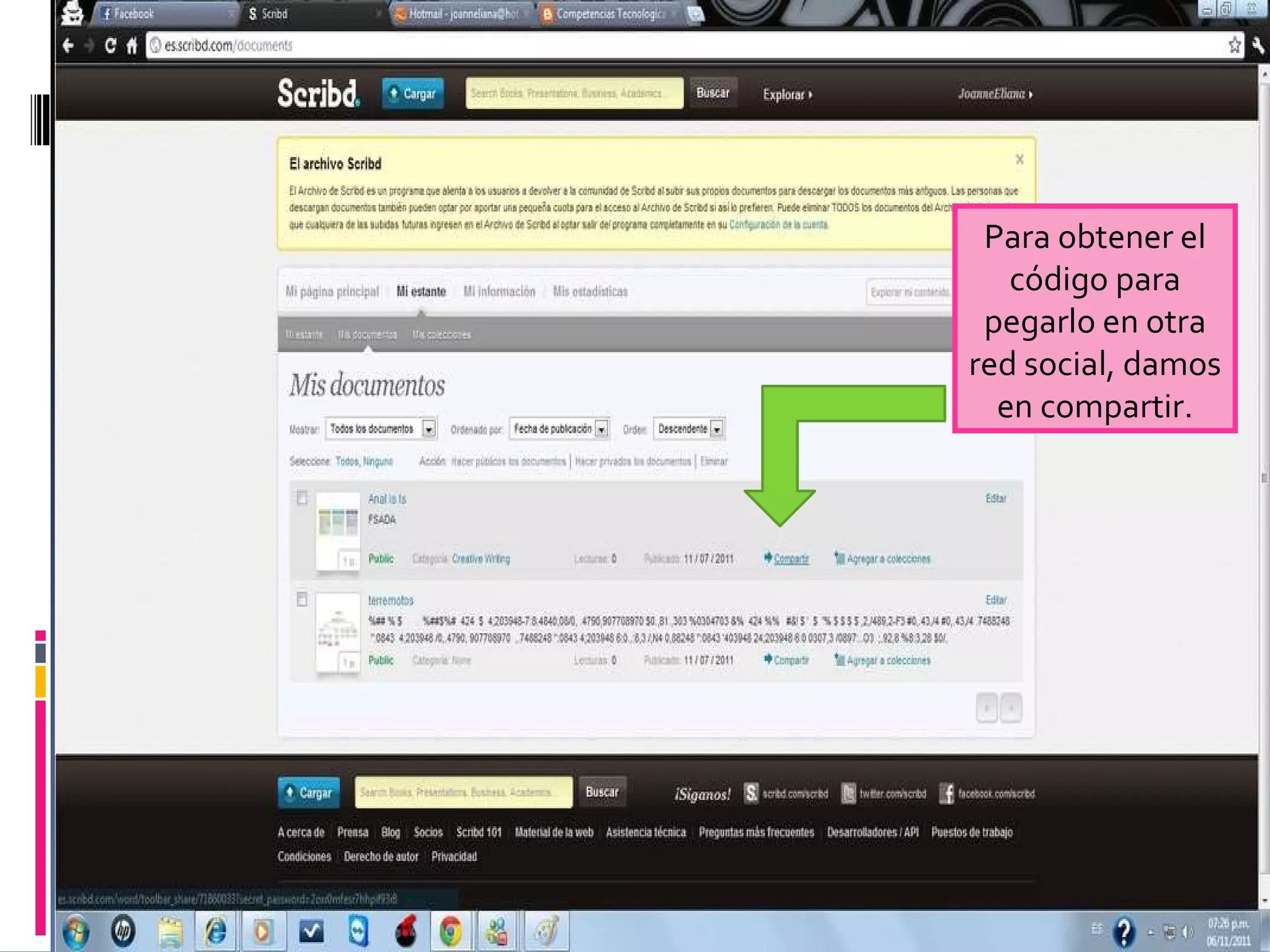Click the browser home icon
The width and height of the screenshot is (1270, 952).
point(131,45)
